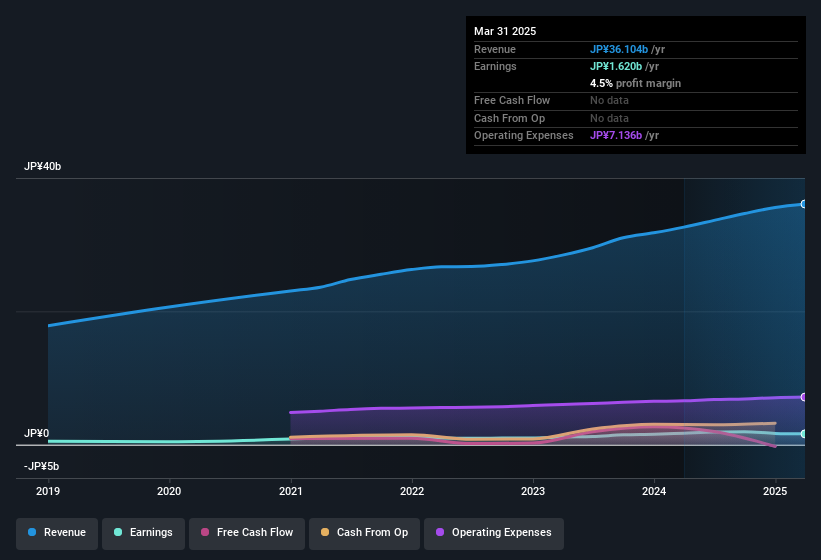Click the JP¥36.104b revenue value in tooltip

point(619,49)
